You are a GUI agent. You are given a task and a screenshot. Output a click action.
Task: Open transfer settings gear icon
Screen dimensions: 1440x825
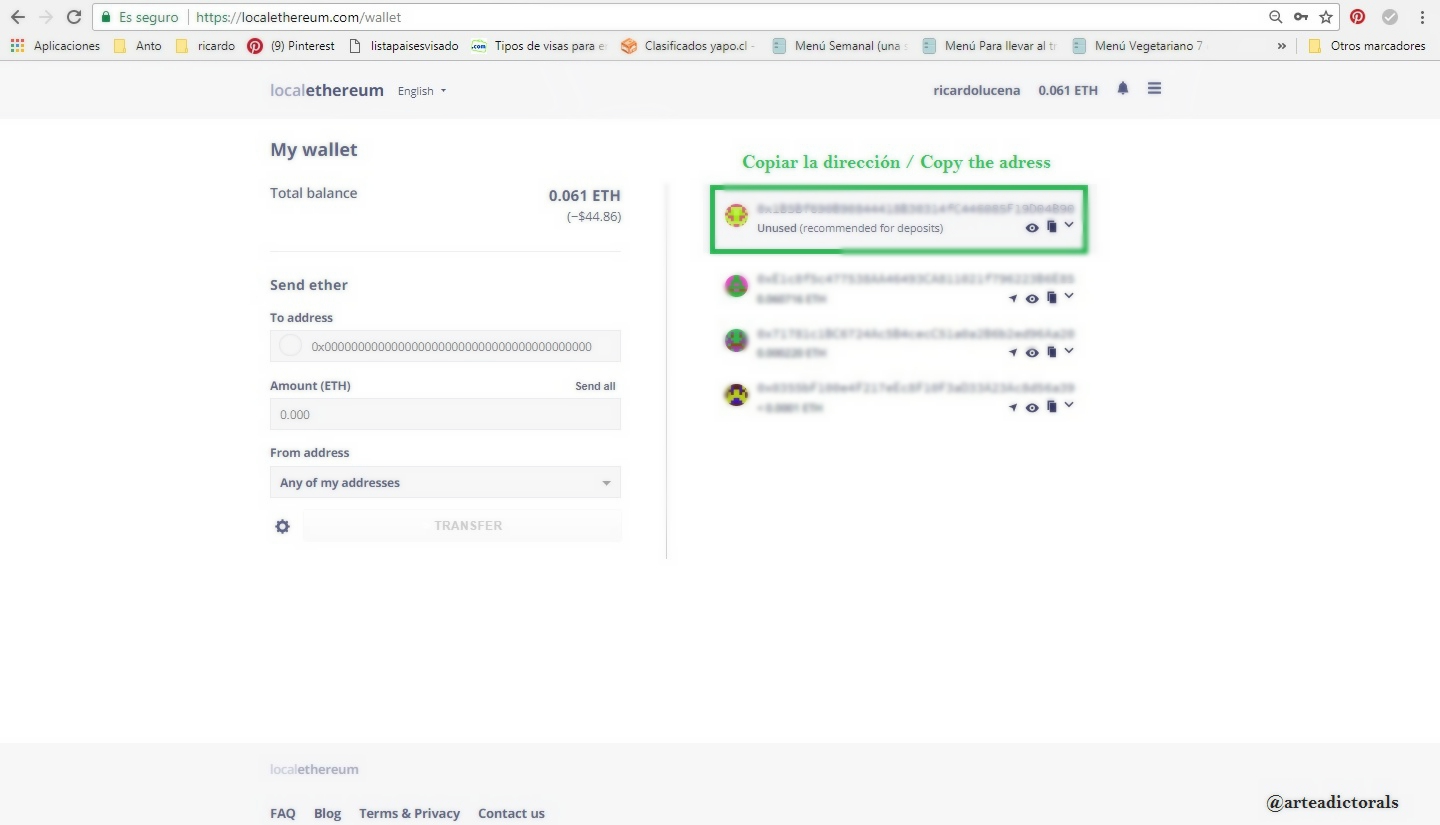pos(282,526)
